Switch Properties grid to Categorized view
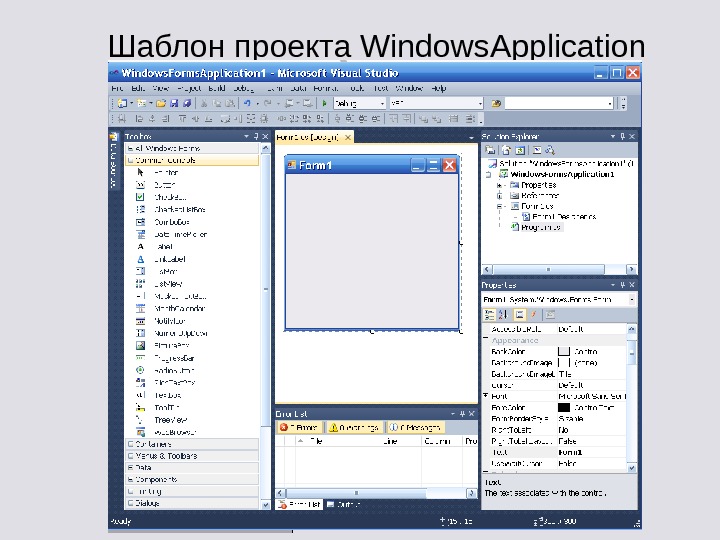The height and width of the screenshot is (540, 720). click(489, 315)
